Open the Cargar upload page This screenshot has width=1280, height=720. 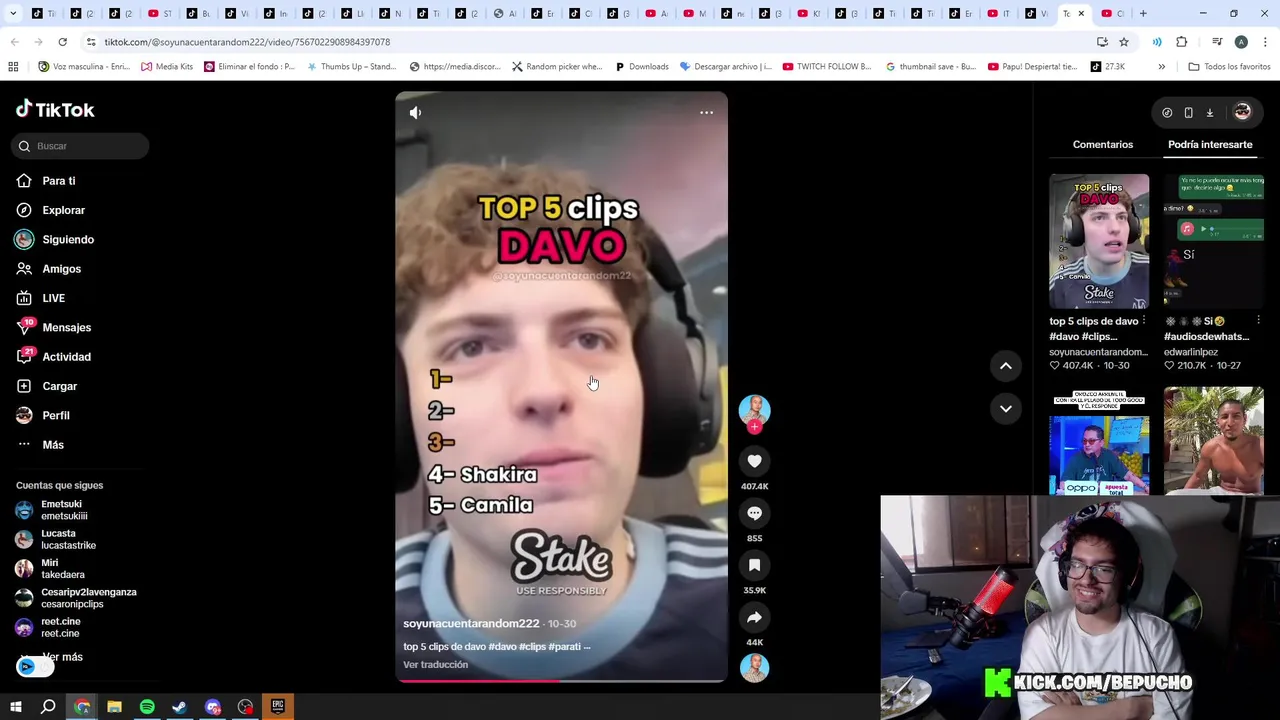(x=59, y=386)
